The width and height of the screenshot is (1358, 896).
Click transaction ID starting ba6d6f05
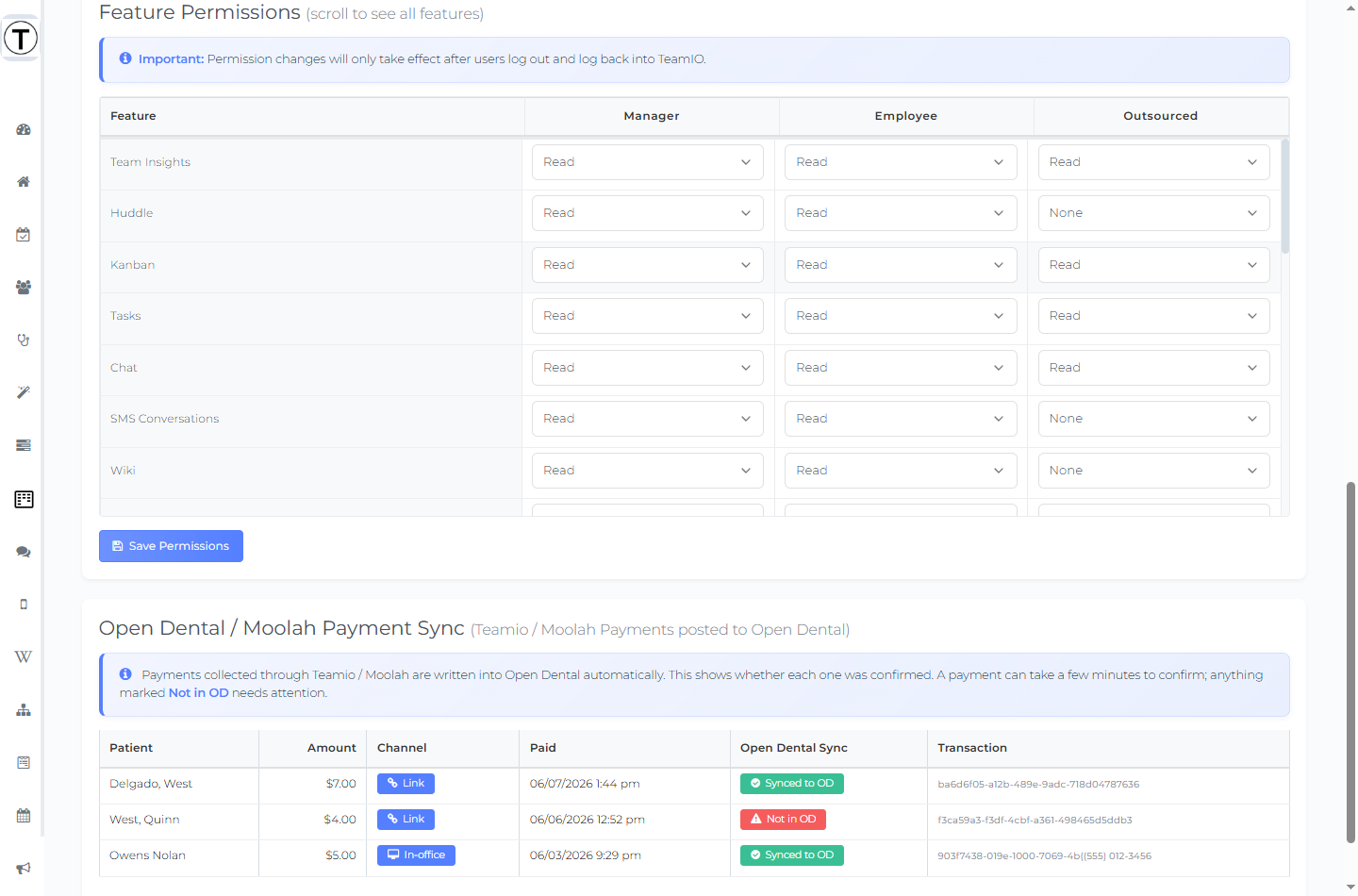tap(1038, 785)
